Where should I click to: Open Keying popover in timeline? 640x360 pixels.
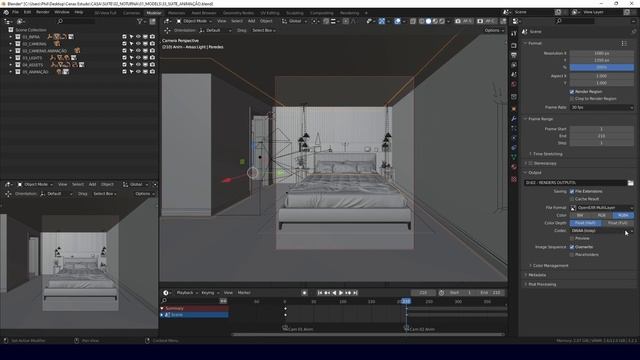pyautogui.click(x=210, y=293)
